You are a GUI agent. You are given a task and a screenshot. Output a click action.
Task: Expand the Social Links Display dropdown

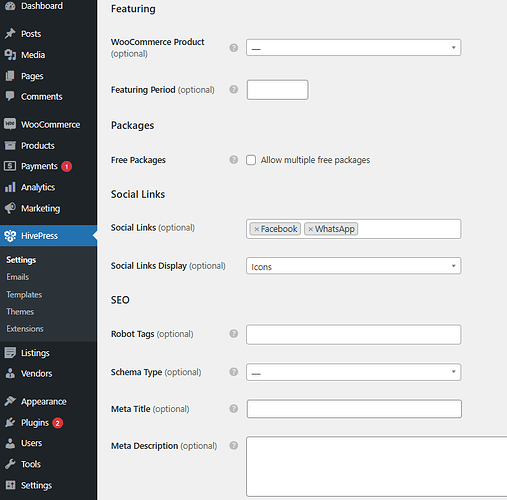tap(354, 266)
